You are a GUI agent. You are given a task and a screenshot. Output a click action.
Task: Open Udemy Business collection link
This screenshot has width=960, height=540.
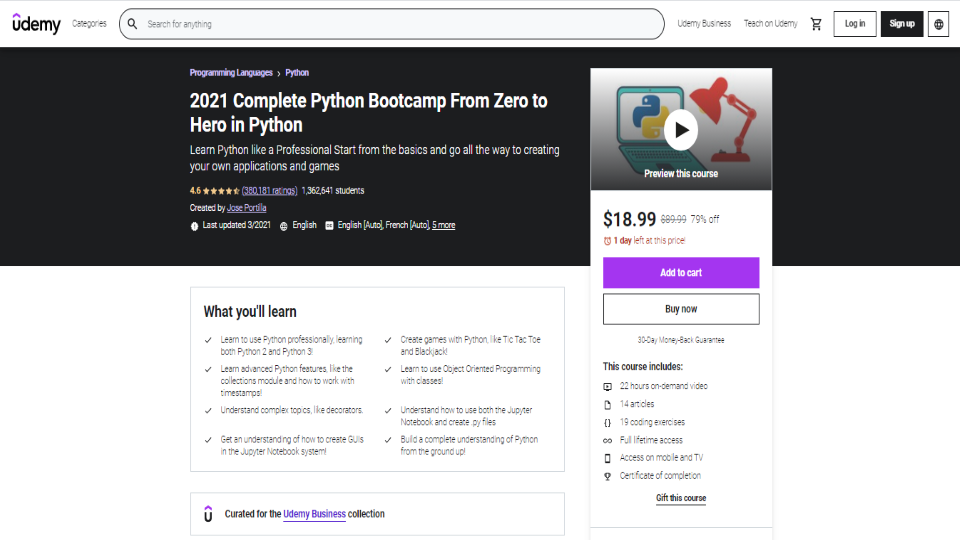coord(314,514)
